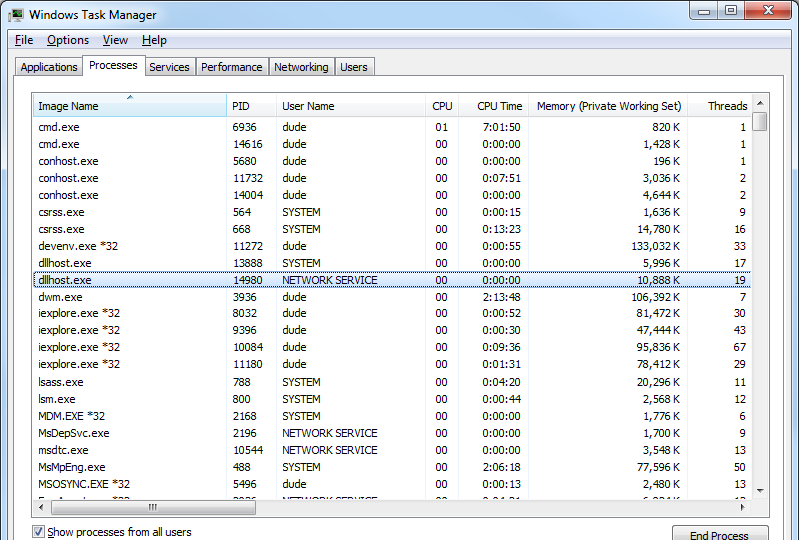Maximize the Task Manager window

(x=731, y=11)
